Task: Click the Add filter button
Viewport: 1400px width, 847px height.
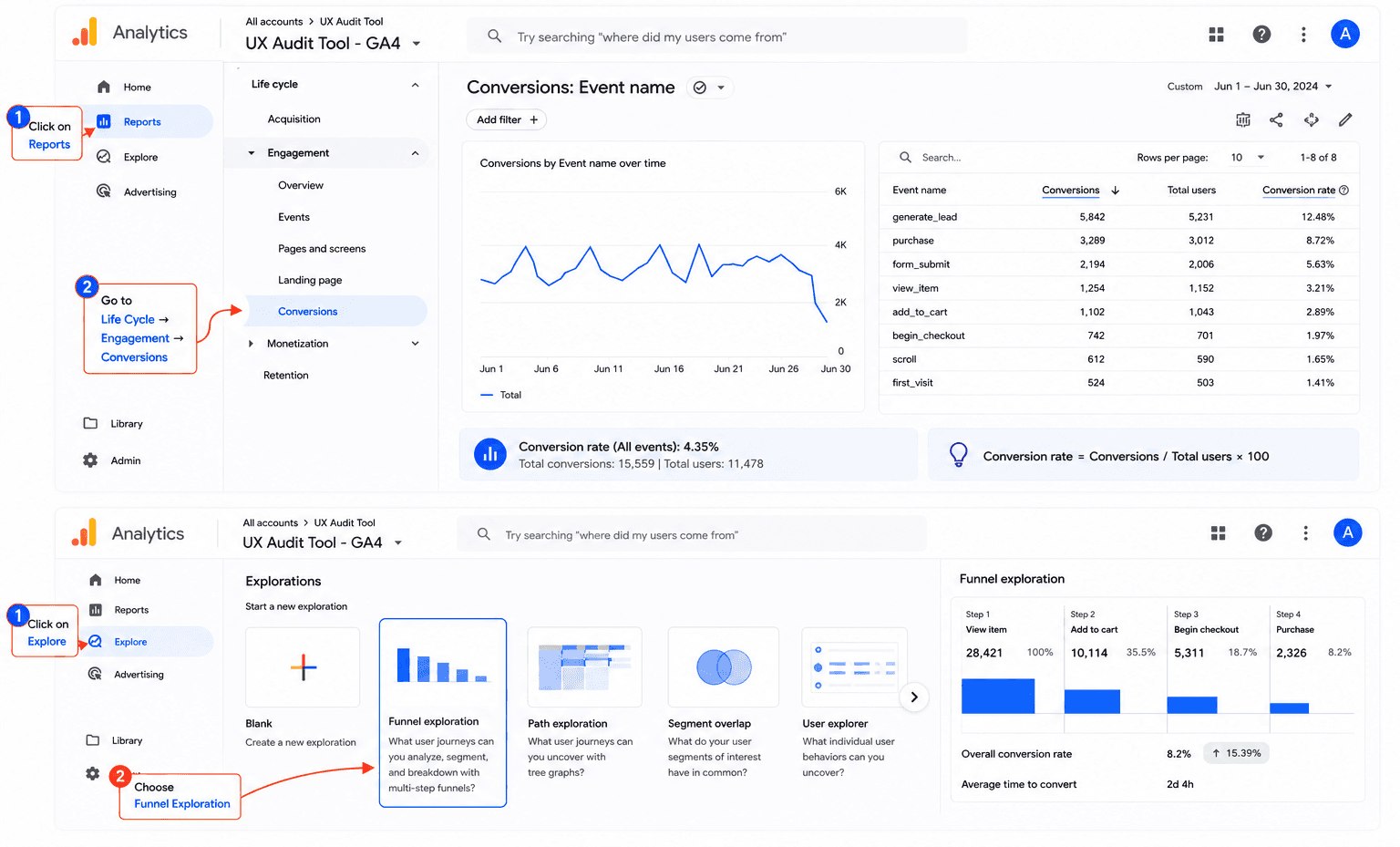Action: 507,119
